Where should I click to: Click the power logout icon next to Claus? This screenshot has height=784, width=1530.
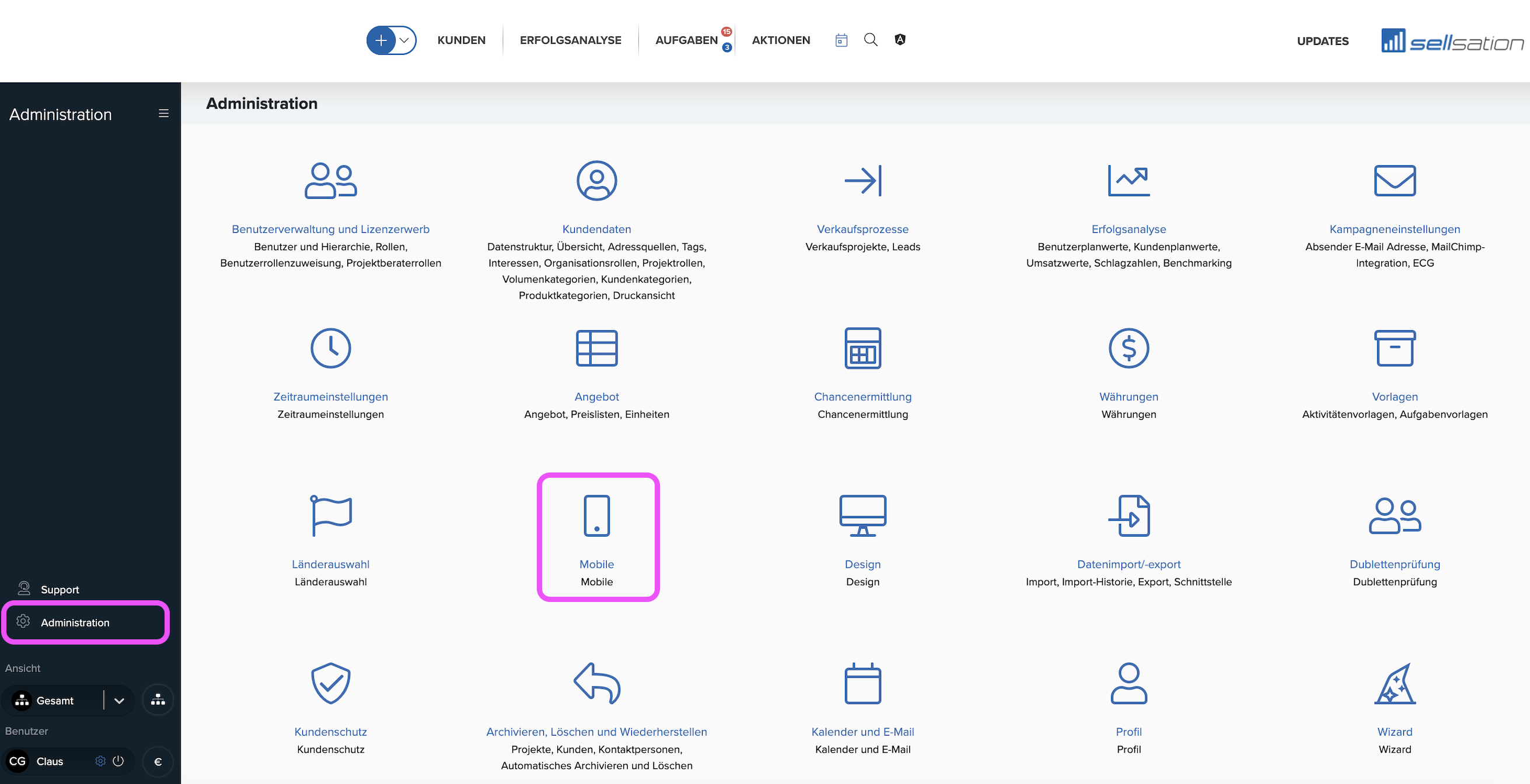tap(118, 761)
